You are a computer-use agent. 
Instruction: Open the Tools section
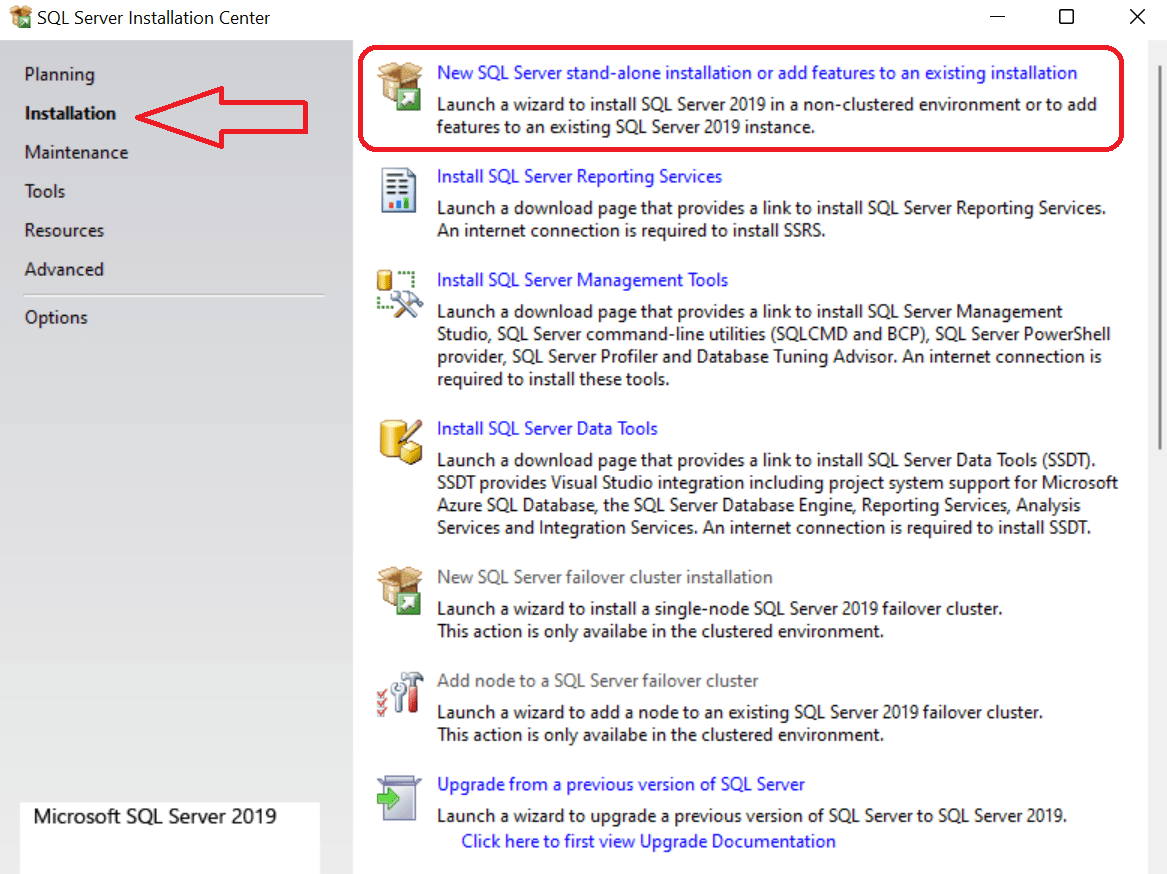[x=45, y=191]
